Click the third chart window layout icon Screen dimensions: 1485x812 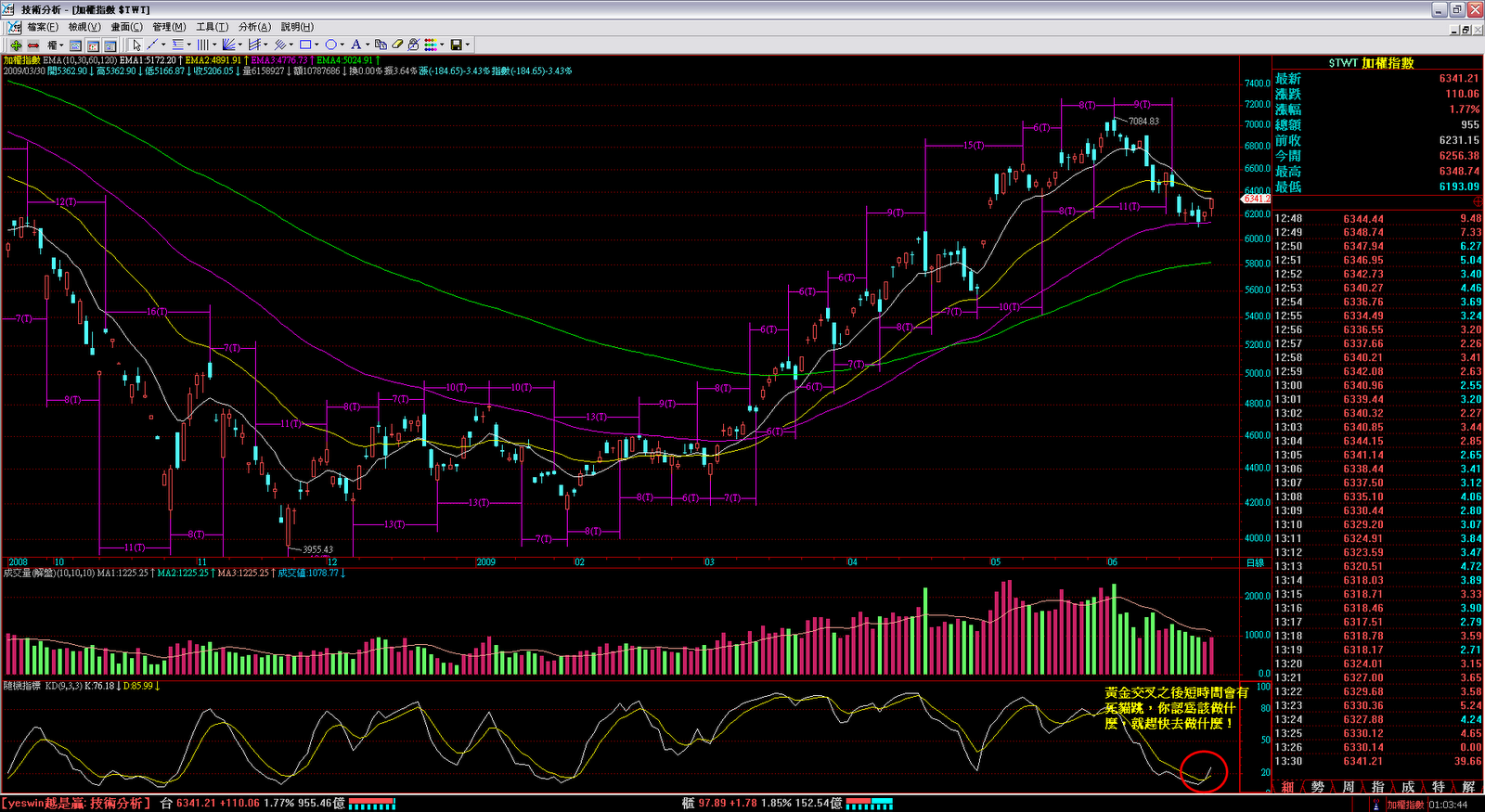point(110,45)
